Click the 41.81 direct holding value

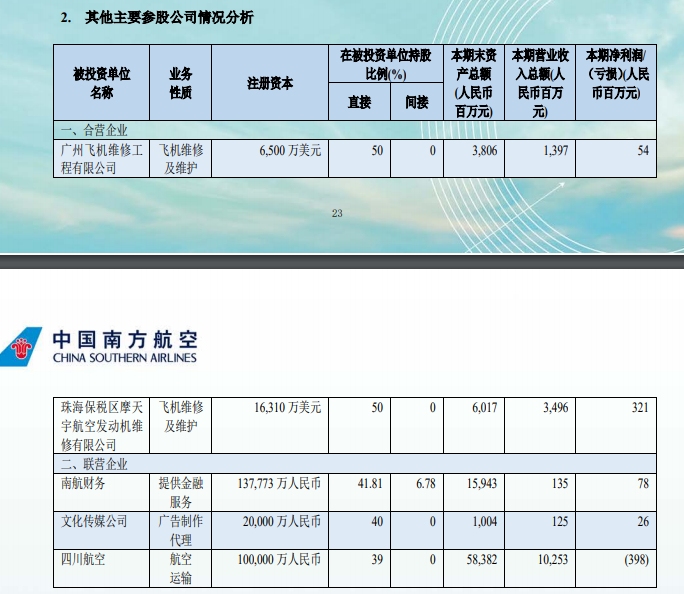tap(370, 483)
